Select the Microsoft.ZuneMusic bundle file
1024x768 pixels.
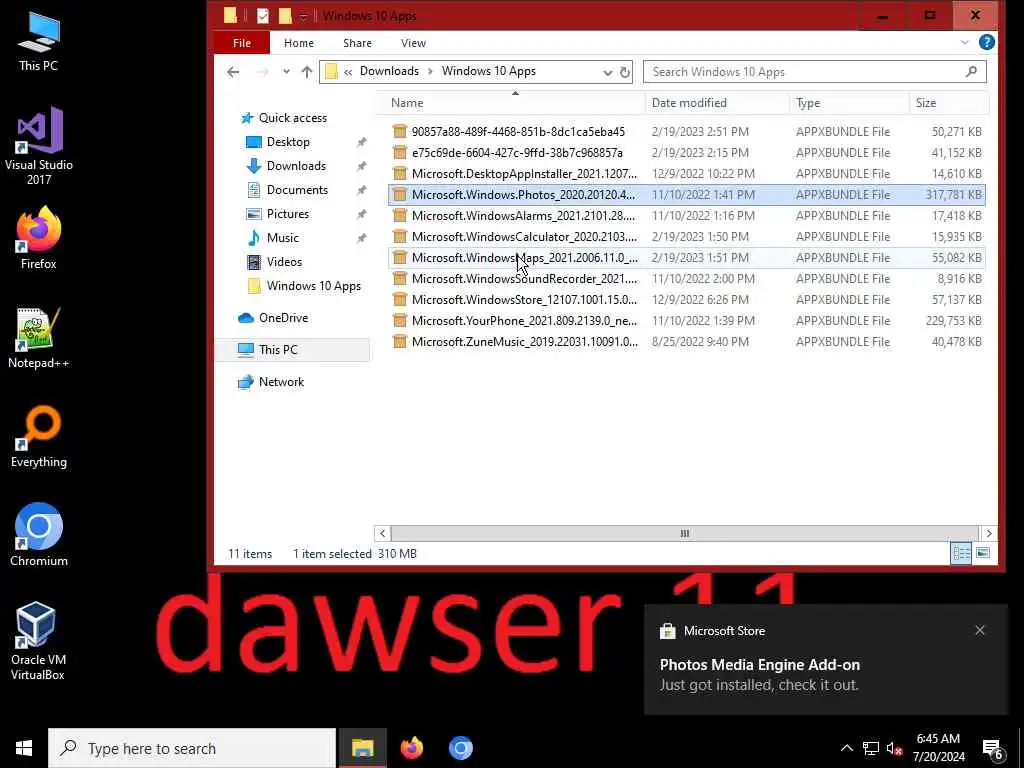click(x=686, y=342)
